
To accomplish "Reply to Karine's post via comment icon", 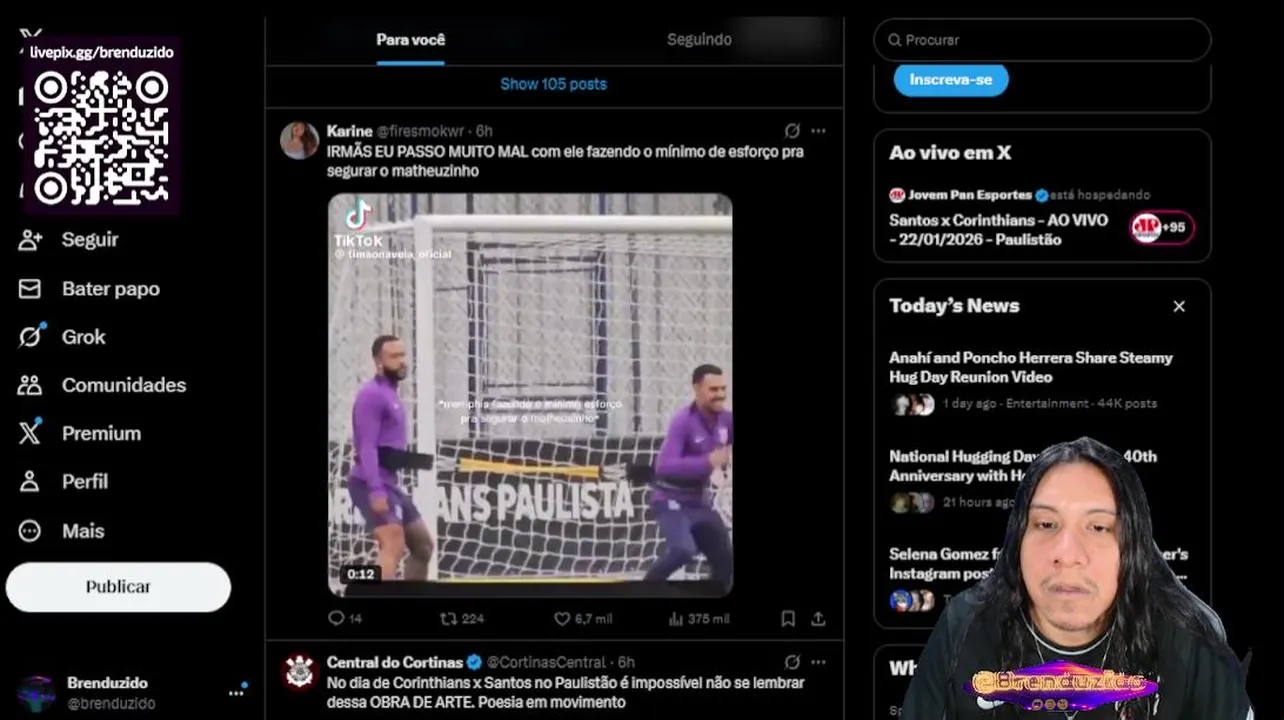I will (x=337, y=619).
